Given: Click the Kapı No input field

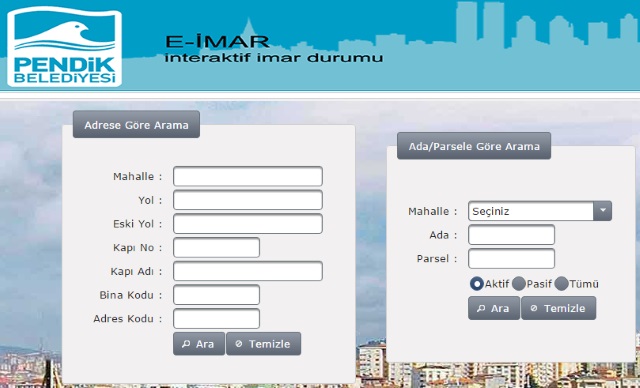Looking at the screenshot, I should coord(216,247).
